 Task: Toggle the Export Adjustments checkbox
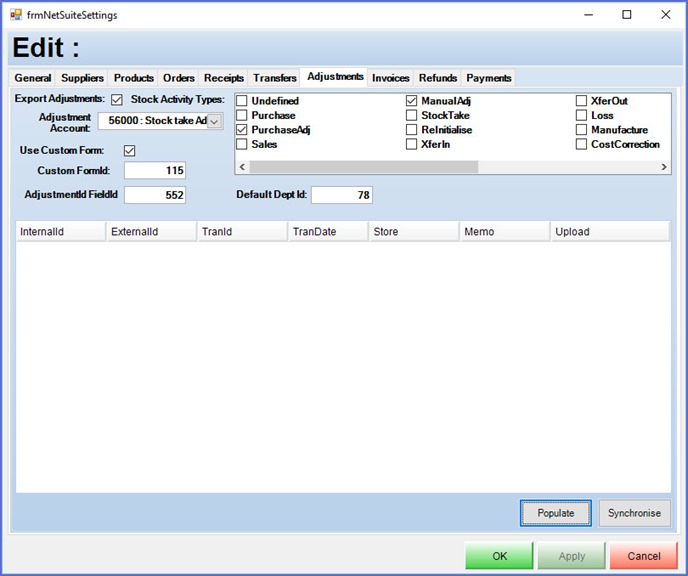click(117, 100)
